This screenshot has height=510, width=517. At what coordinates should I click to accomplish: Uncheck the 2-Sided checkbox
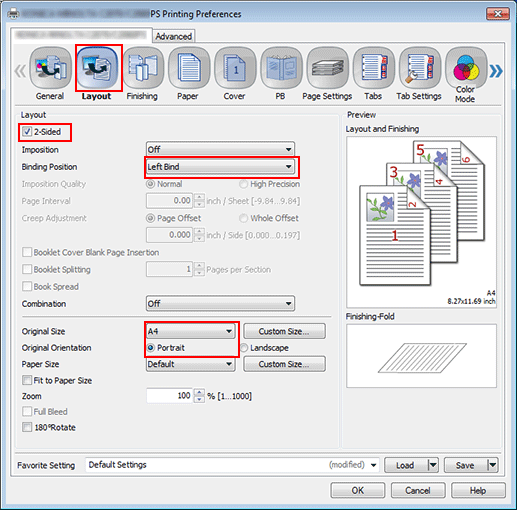point(27,132)
